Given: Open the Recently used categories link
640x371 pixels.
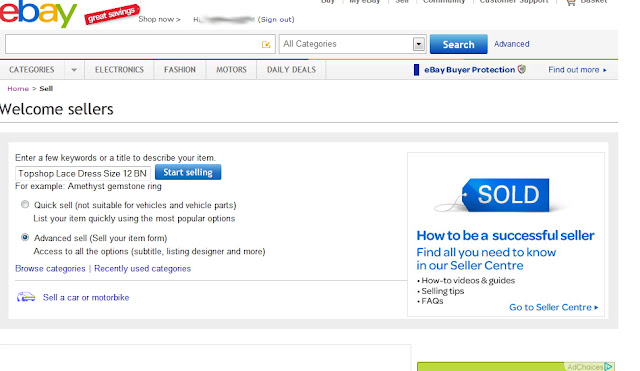Looking at the screenshot, I should click(142, 269).
